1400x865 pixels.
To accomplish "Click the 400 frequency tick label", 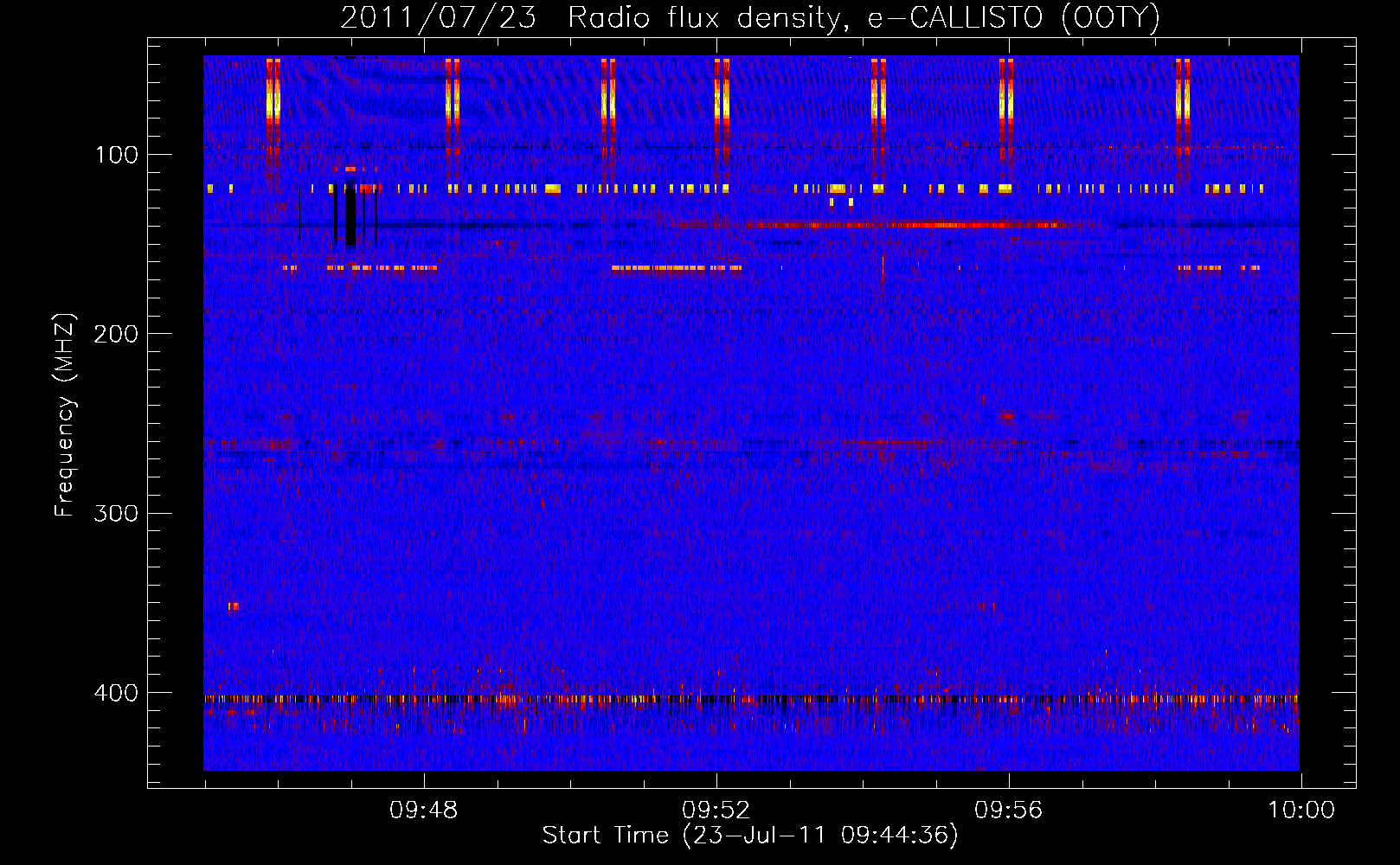I will (116, 693).
